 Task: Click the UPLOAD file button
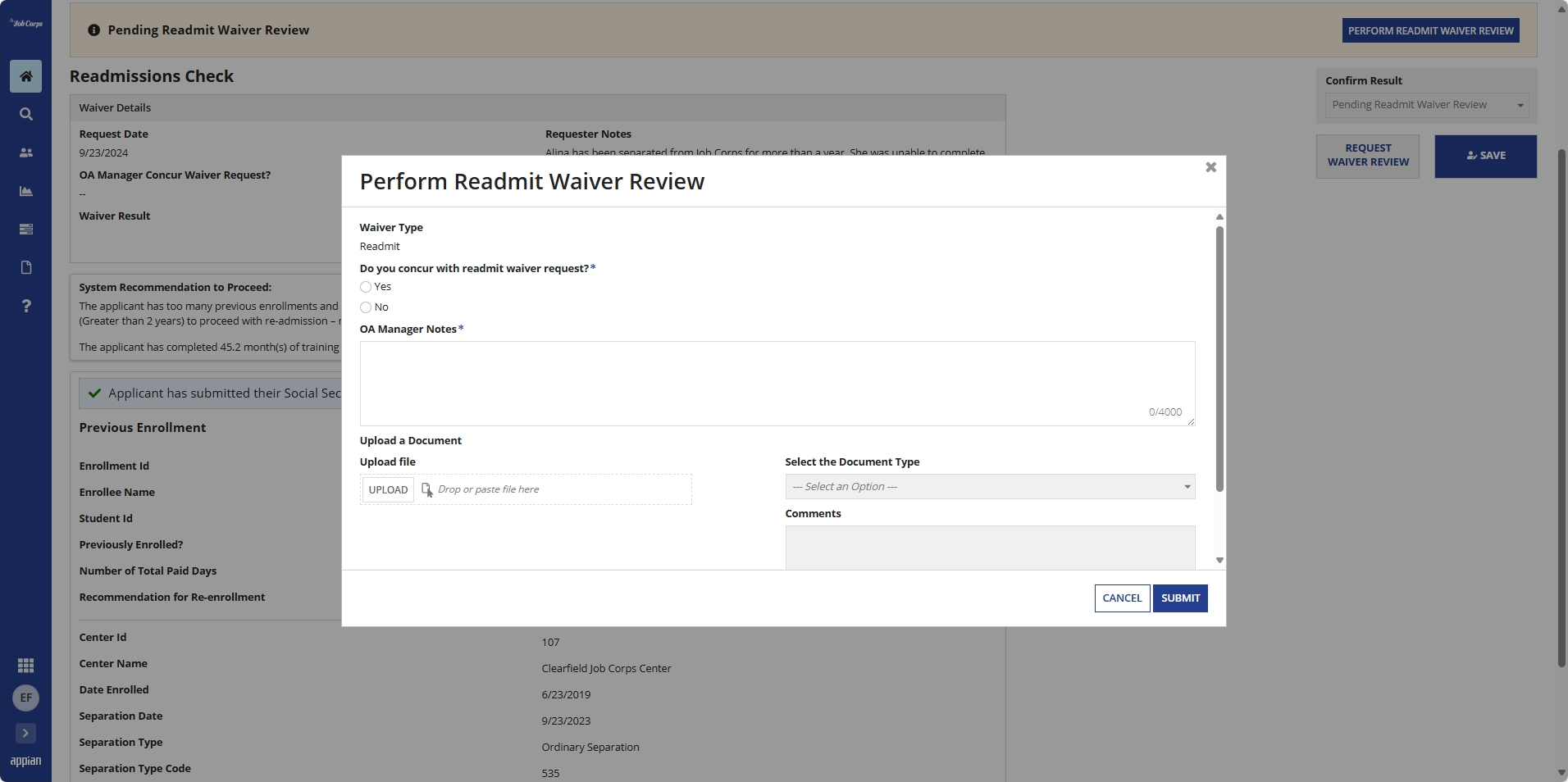388,489
